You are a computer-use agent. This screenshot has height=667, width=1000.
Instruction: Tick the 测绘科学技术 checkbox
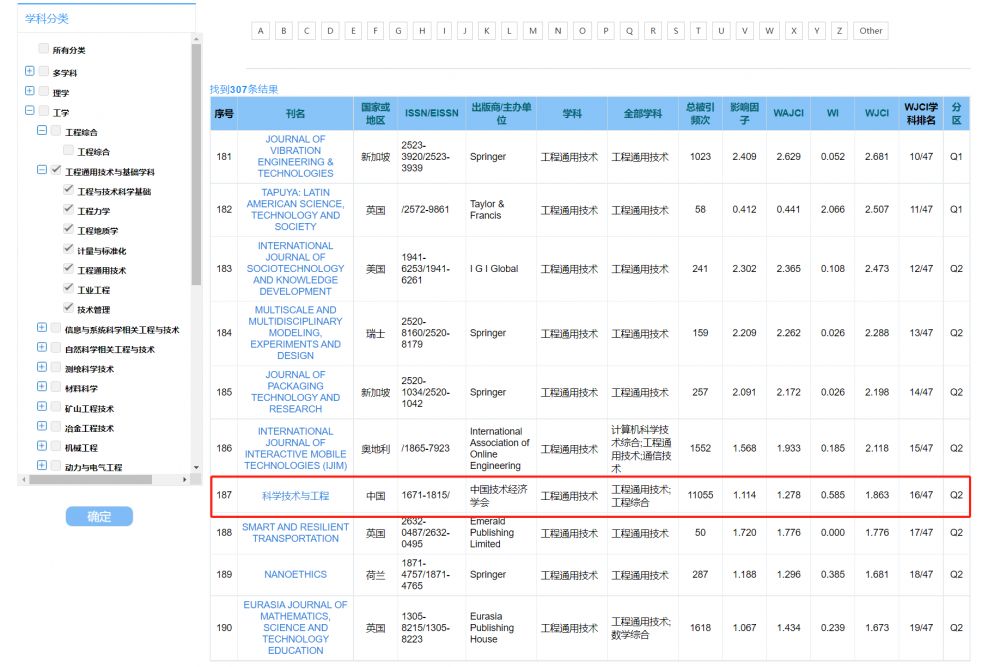pos(56,368)
